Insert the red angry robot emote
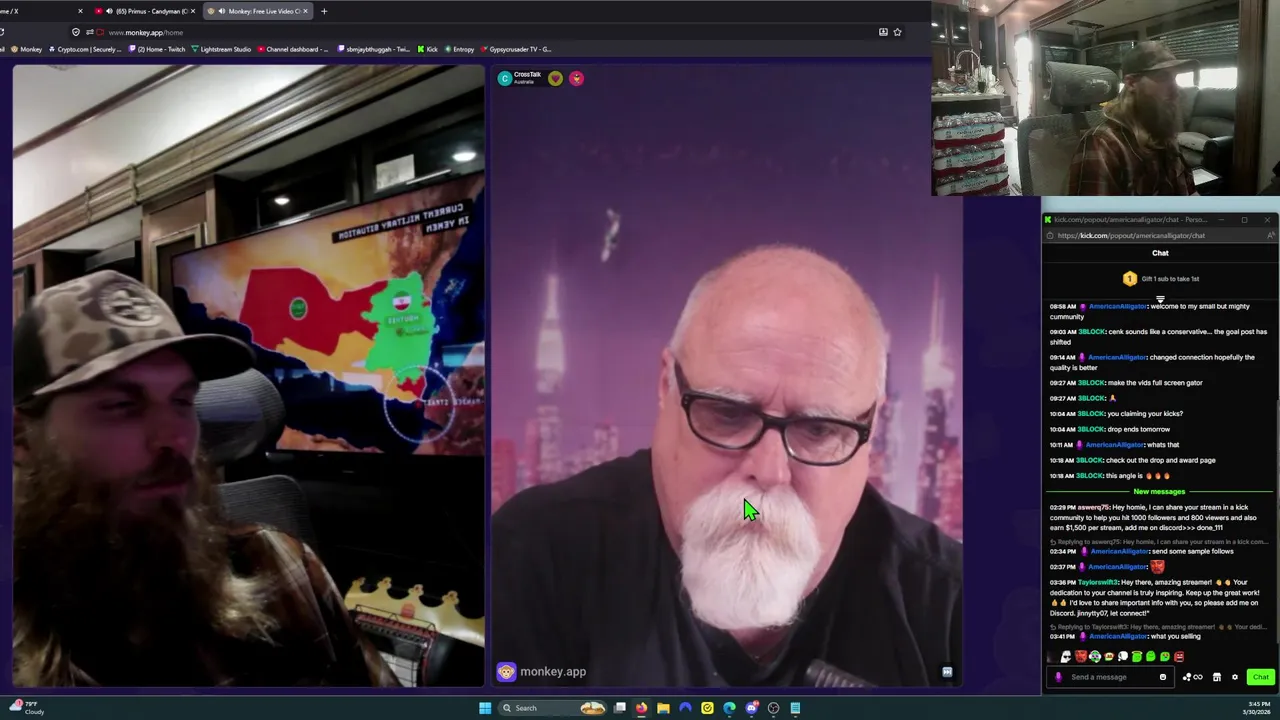Image resolution: width=1280 pixels, height=720 pixels. (x=1179, y=657)
